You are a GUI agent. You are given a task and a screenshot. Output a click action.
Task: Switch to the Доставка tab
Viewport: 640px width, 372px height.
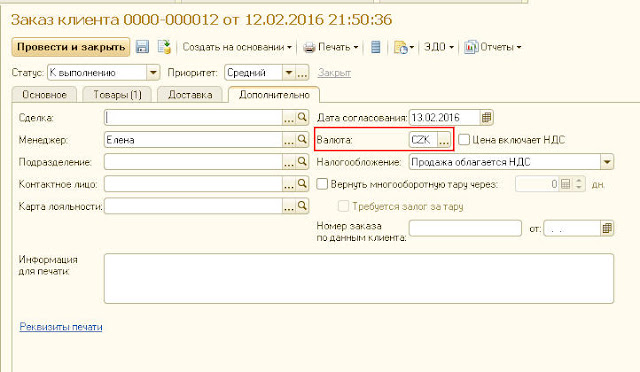tap(190, 95)
